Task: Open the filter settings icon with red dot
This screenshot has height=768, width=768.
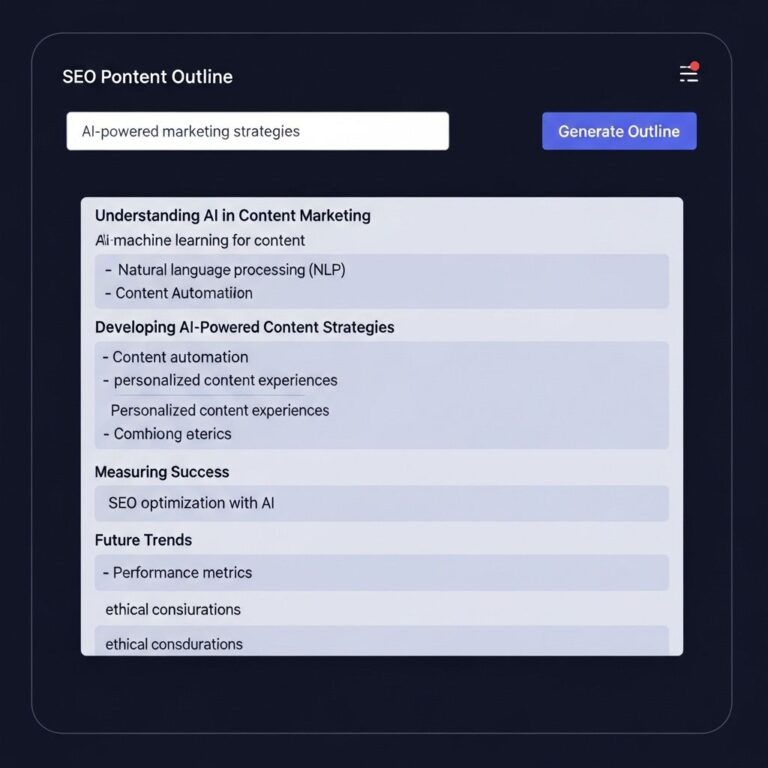Action: [687, 74]
